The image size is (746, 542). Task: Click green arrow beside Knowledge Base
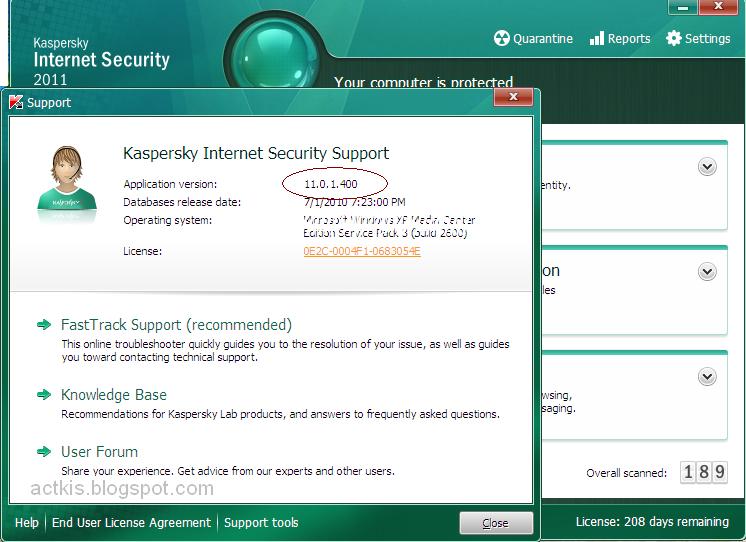44,394
